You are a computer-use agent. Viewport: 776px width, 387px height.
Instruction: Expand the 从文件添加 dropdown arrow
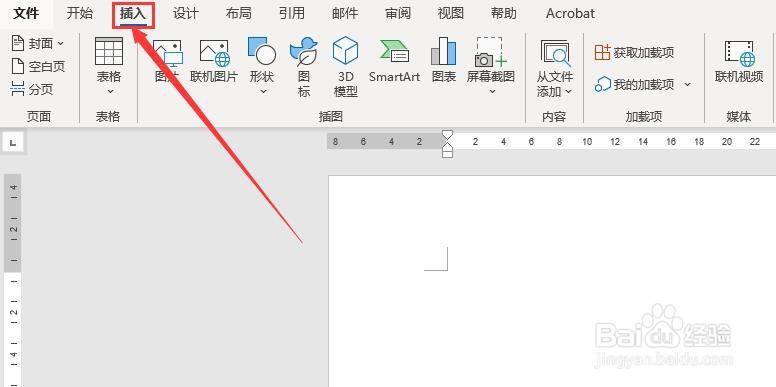pyautogui.click(x=568, y=92)
